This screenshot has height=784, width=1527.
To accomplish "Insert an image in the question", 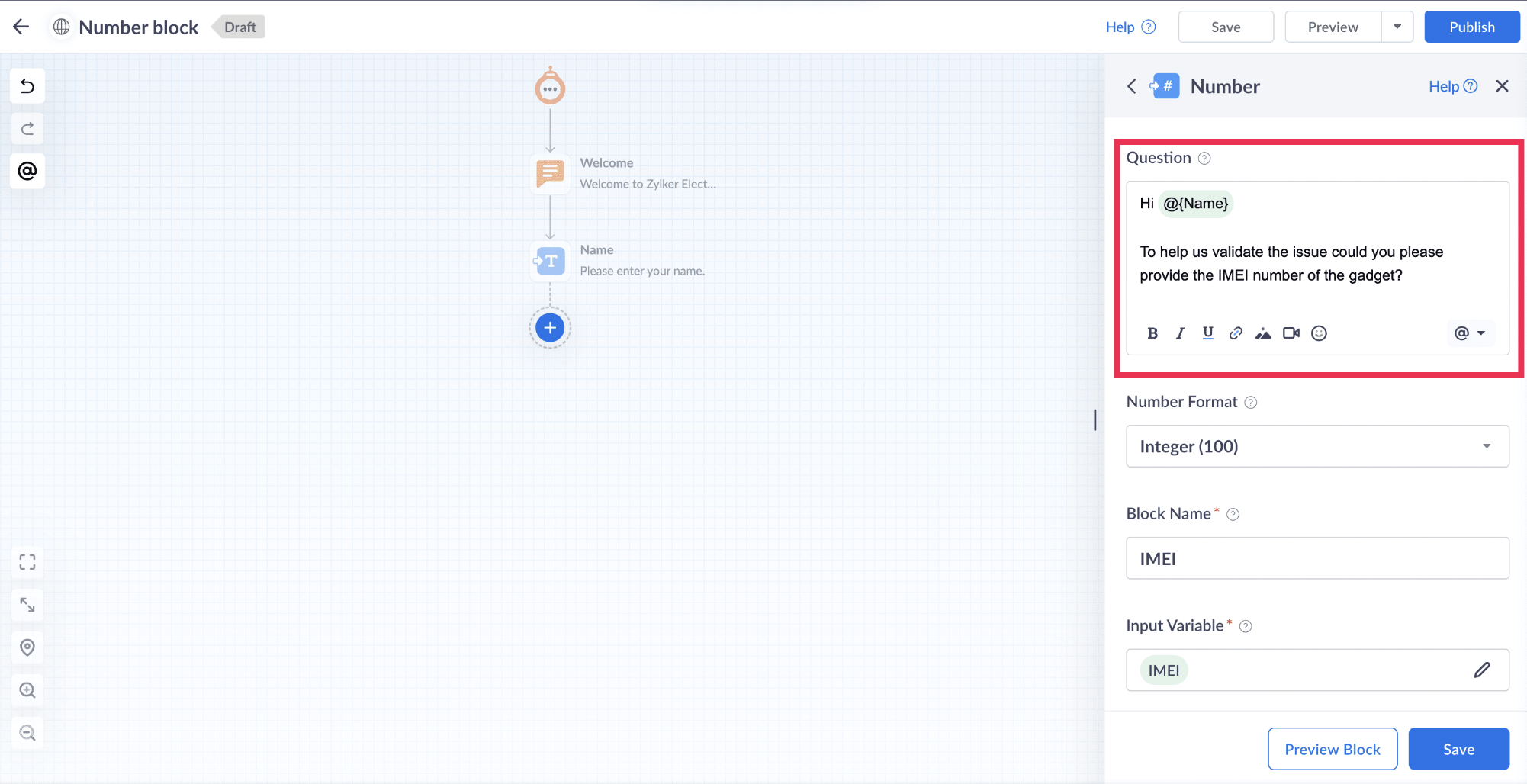I will pyautogui.click(x=1263, y=333).
